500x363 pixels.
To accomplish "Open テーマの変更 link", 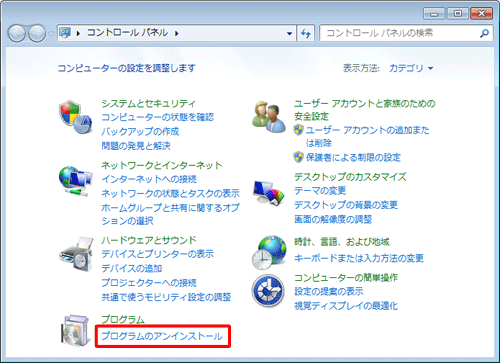I will point(320,191).
